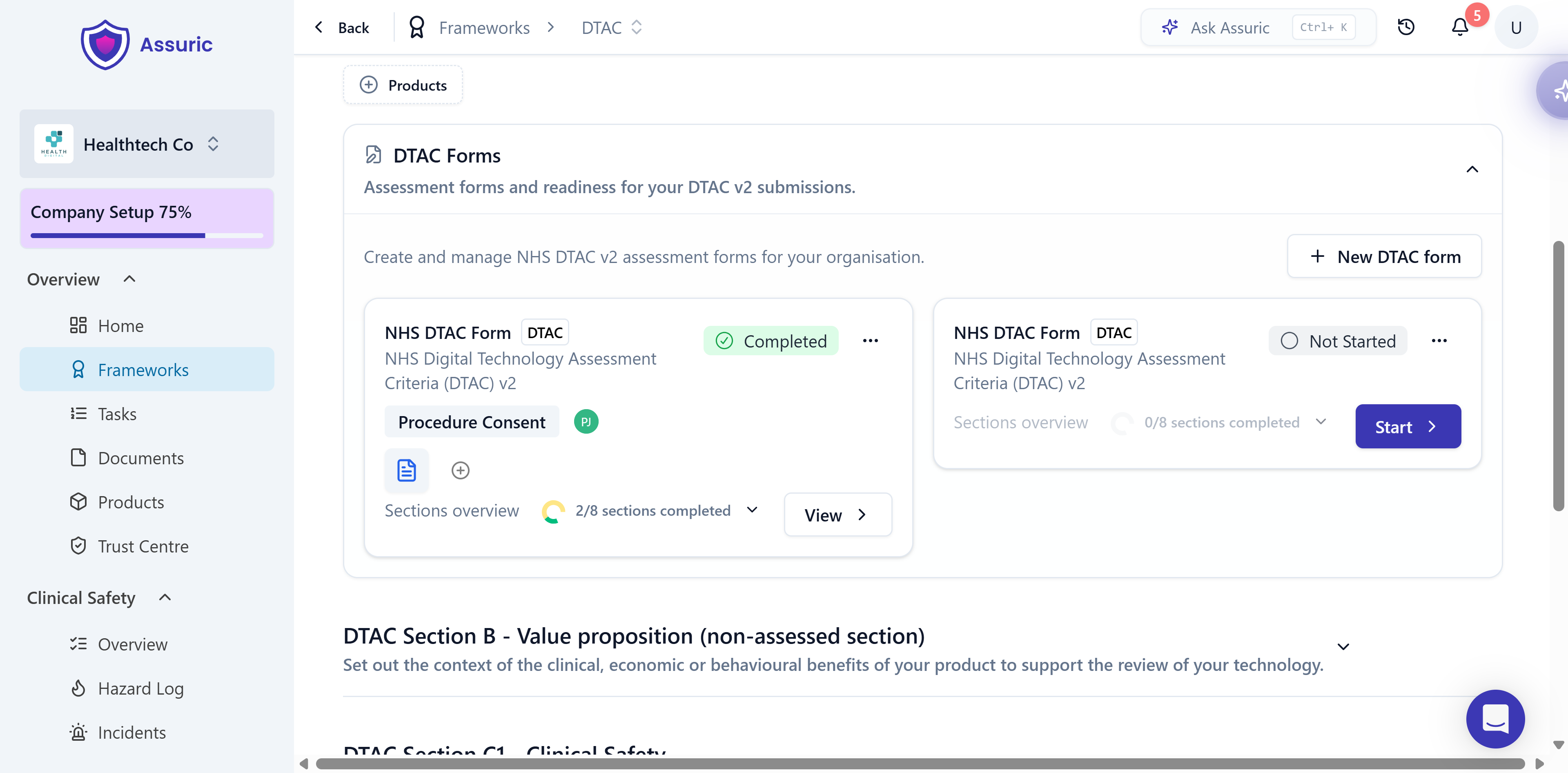
Task: Open the Healthtech Co company logo
Action: click(x=53, y=144)
